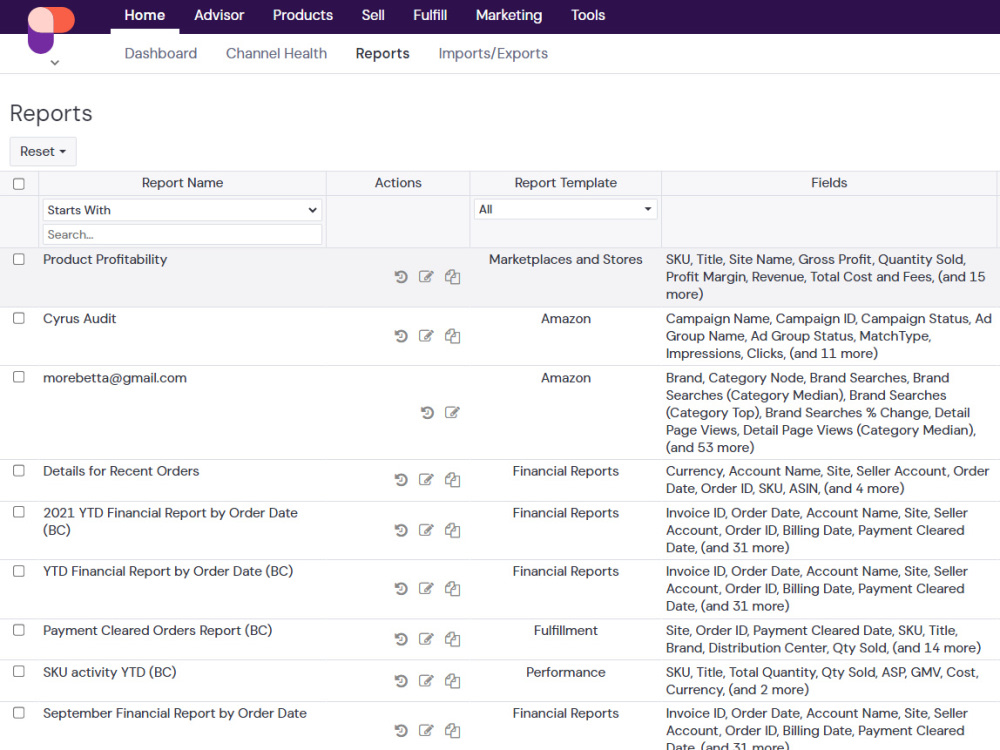Copy Details for Recent Orders report

coord(452,480)
